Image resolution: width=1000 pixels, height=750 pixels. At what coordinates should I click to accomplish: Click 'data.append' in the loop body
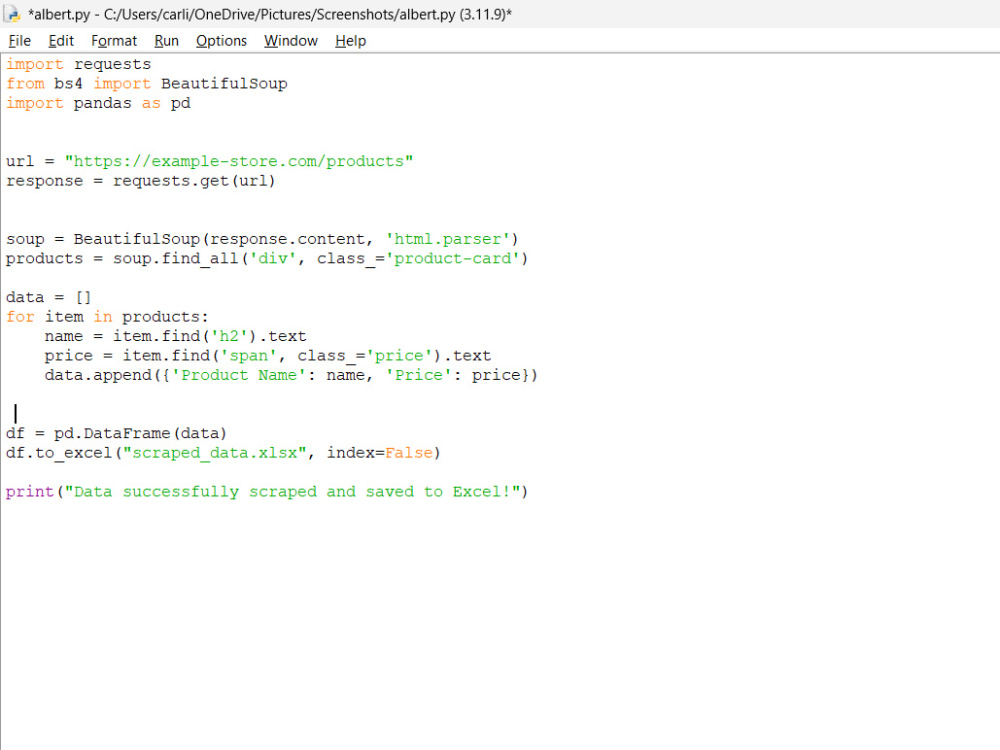(x=98, y=375)
